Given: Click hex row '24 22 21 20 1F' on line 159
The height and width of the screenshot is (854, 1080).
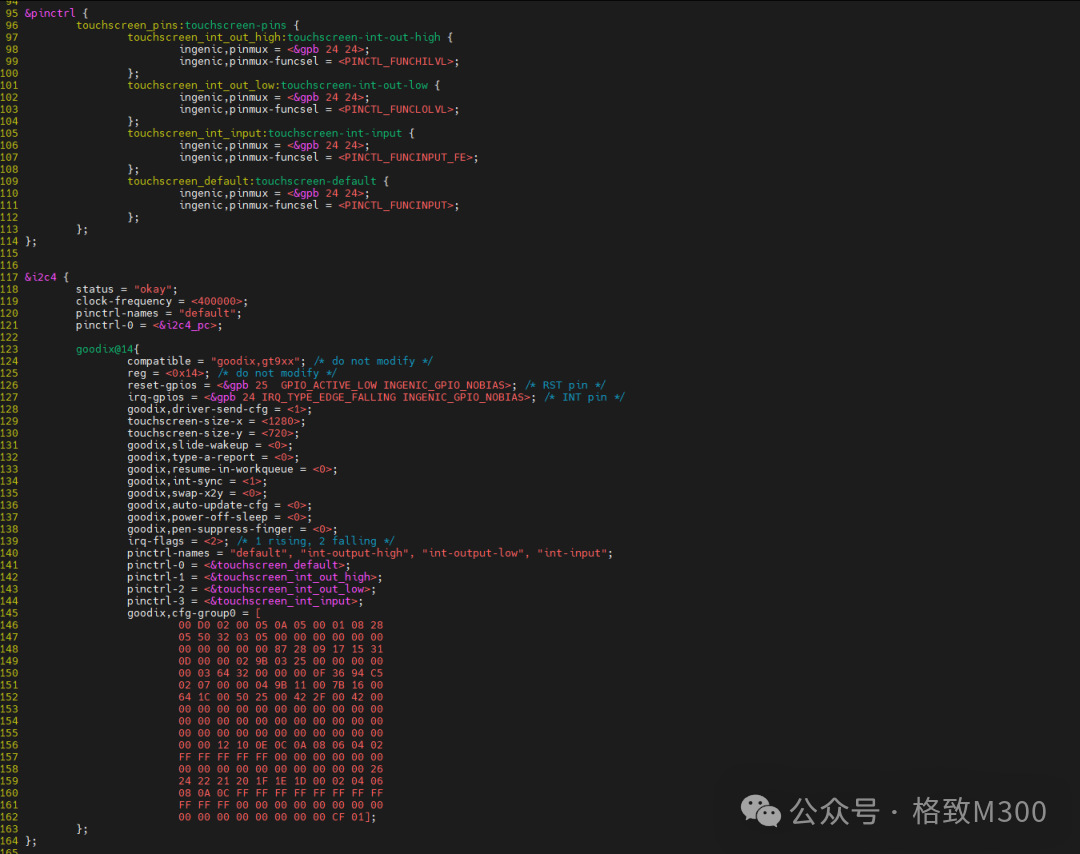Looking at the screenshot, I should 281,781.
